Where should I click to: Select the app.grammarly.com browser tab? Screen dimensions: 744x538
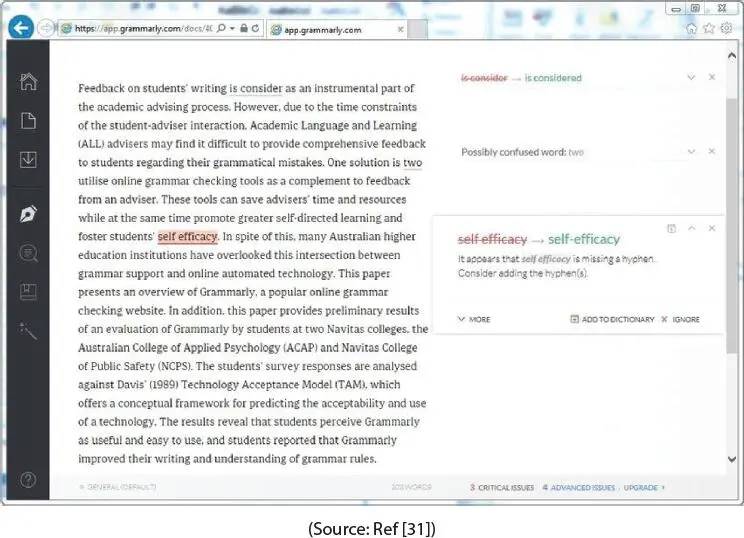(x=337, y=30)
